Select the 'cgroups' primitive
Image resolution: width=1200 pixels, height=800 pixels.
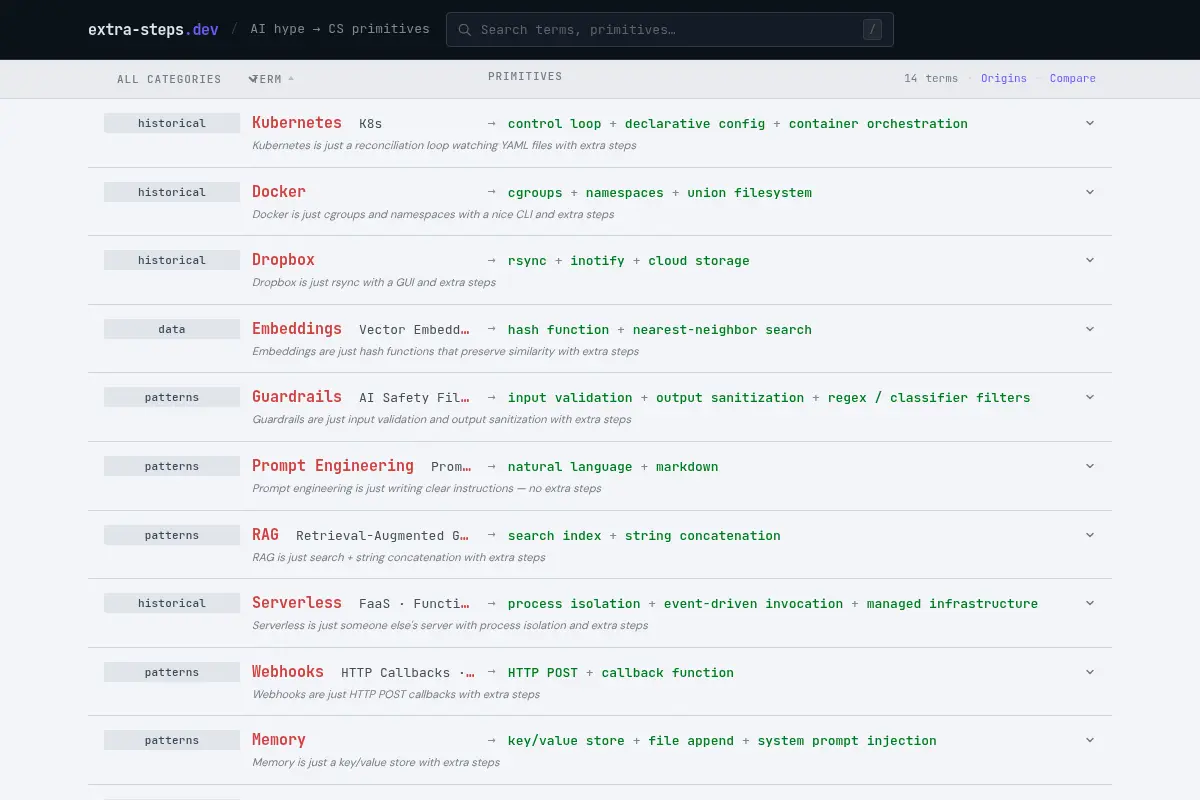(535, 193)
